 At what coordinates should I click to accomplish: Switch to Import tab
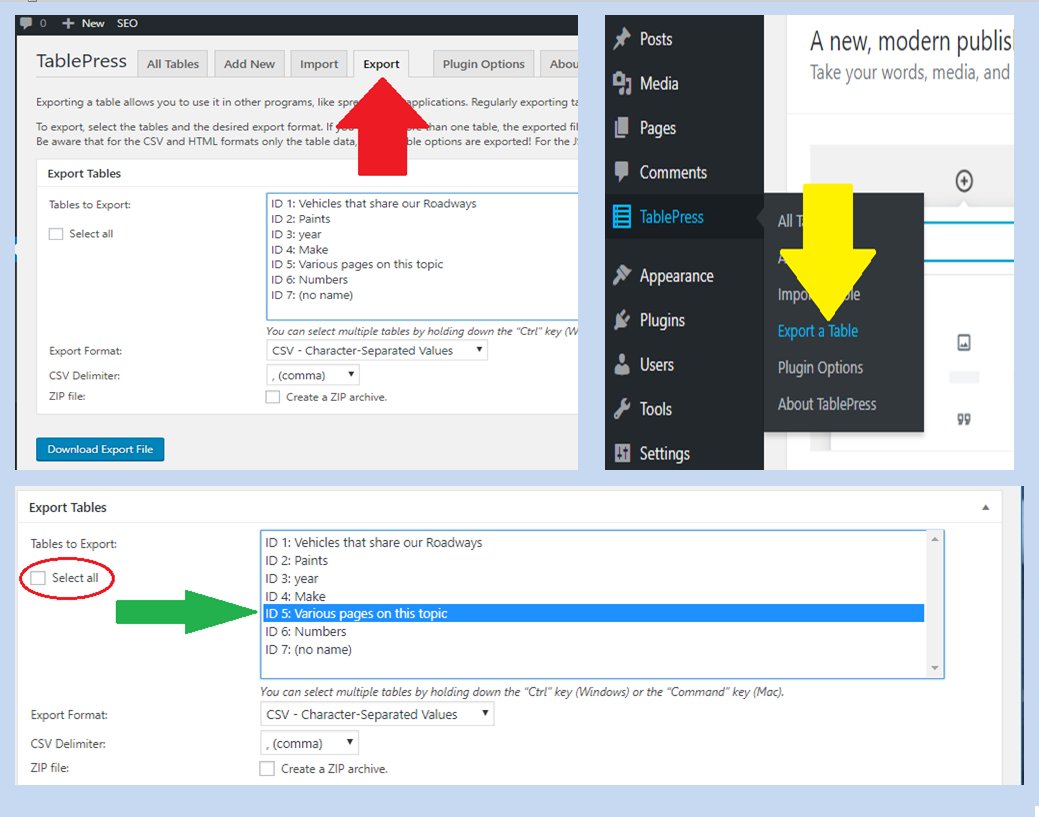[x=319, y=64]
